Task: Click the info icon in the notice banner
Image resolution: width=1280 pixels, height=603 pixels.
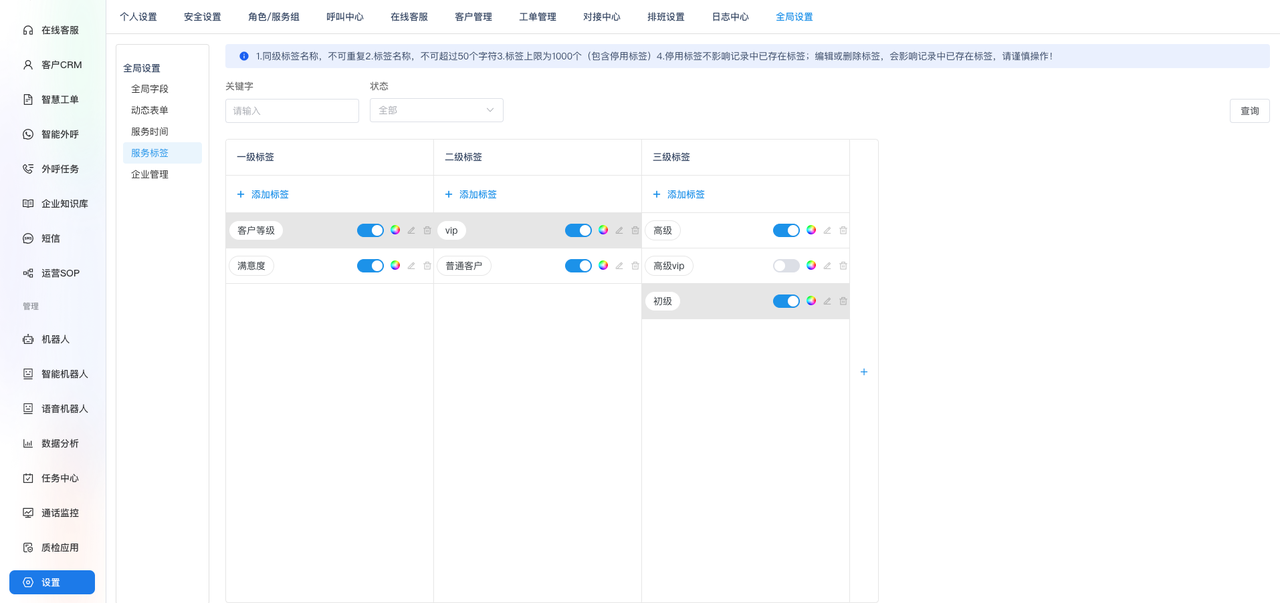Action: [244, 56]
